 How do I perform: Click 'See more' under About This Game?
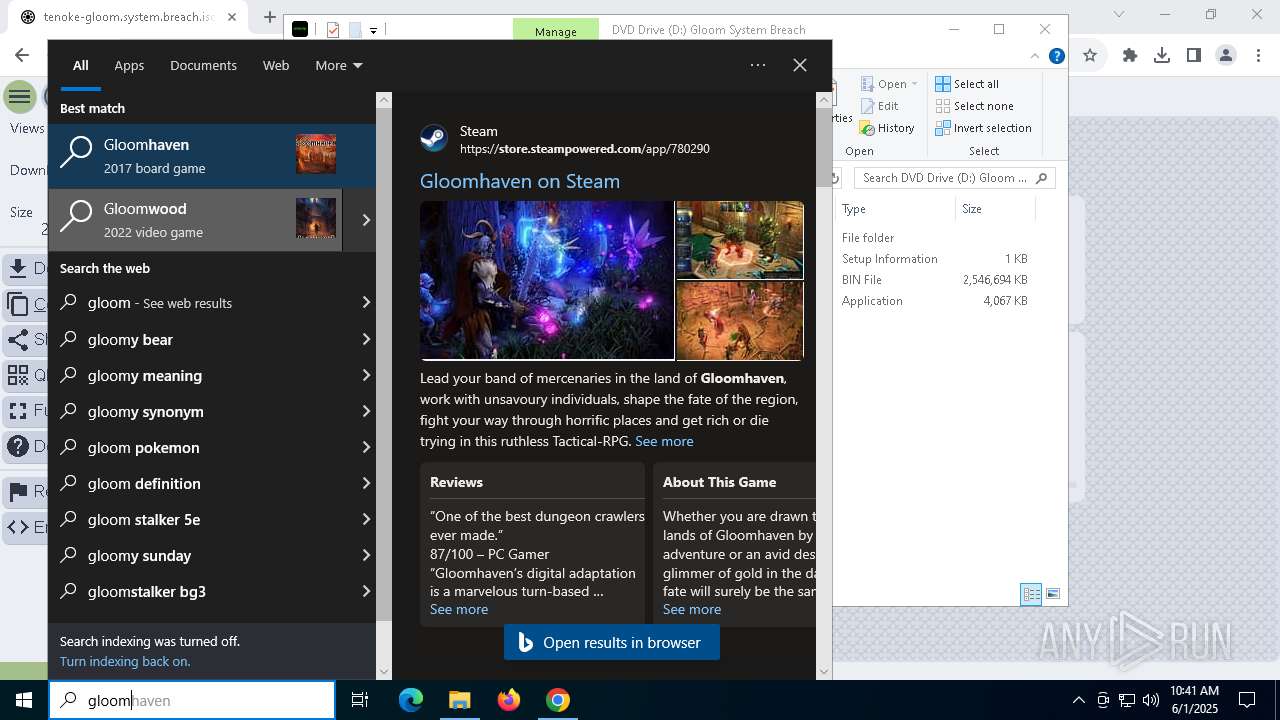pos(692,609)
